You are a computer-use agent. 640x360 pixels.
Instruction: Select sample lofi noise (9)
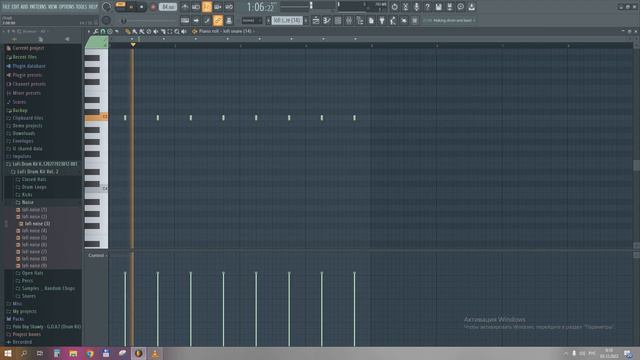click(x=34, y=266)
